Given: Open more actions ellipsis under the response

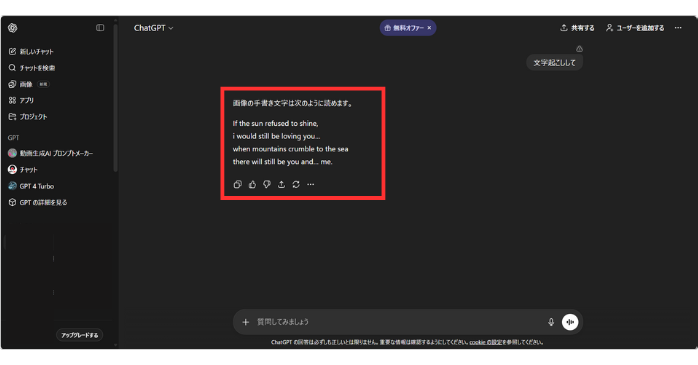Looking at the screenshot, I should 311,184.
